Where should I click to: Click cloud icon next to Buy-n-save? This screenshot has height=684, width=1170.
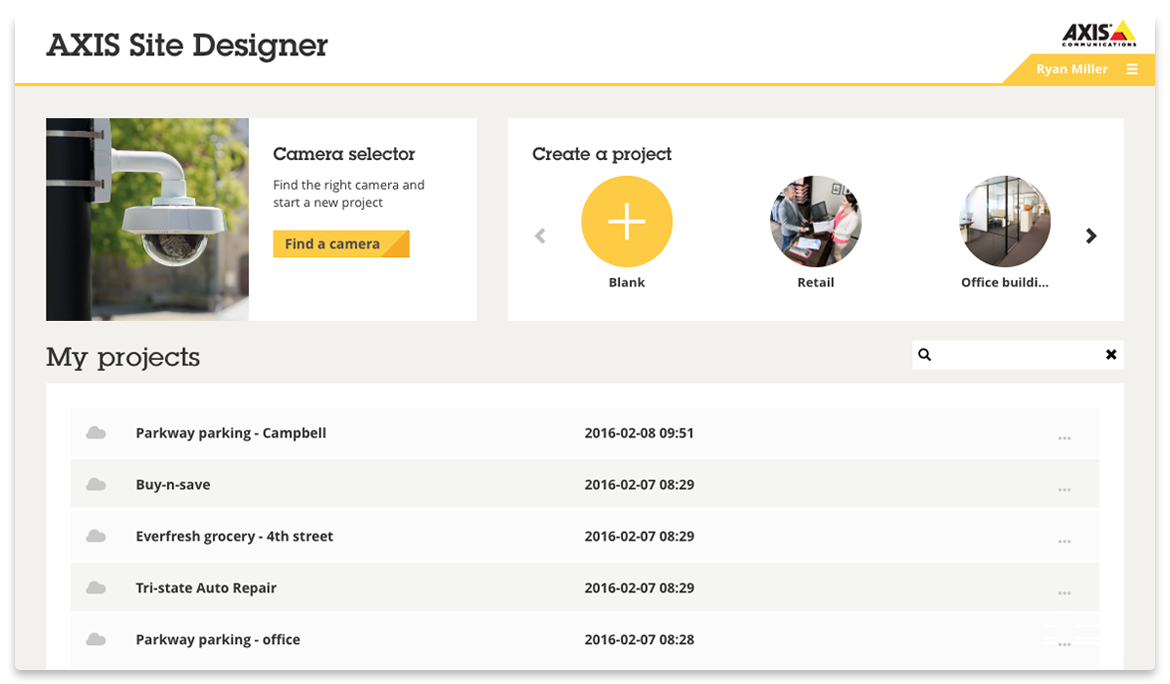pos(96,485)
